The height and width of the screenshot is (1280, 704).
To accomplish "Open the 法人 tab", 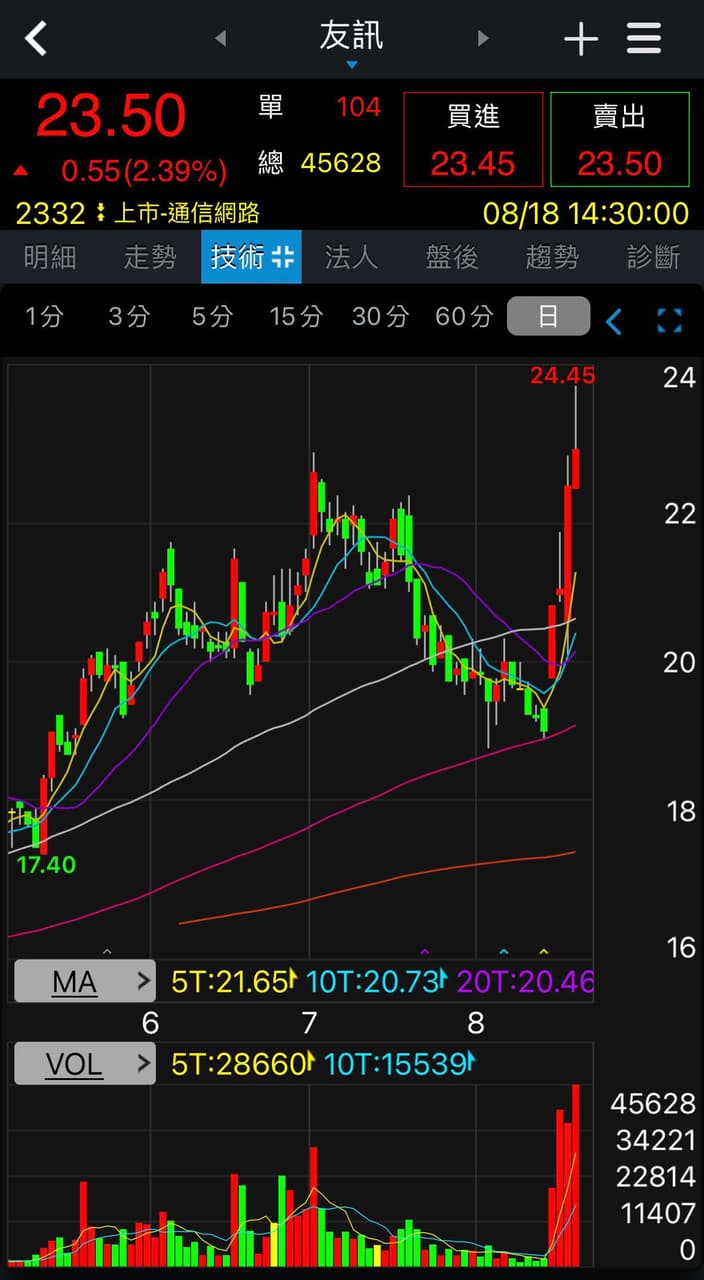I will (351, 258).
